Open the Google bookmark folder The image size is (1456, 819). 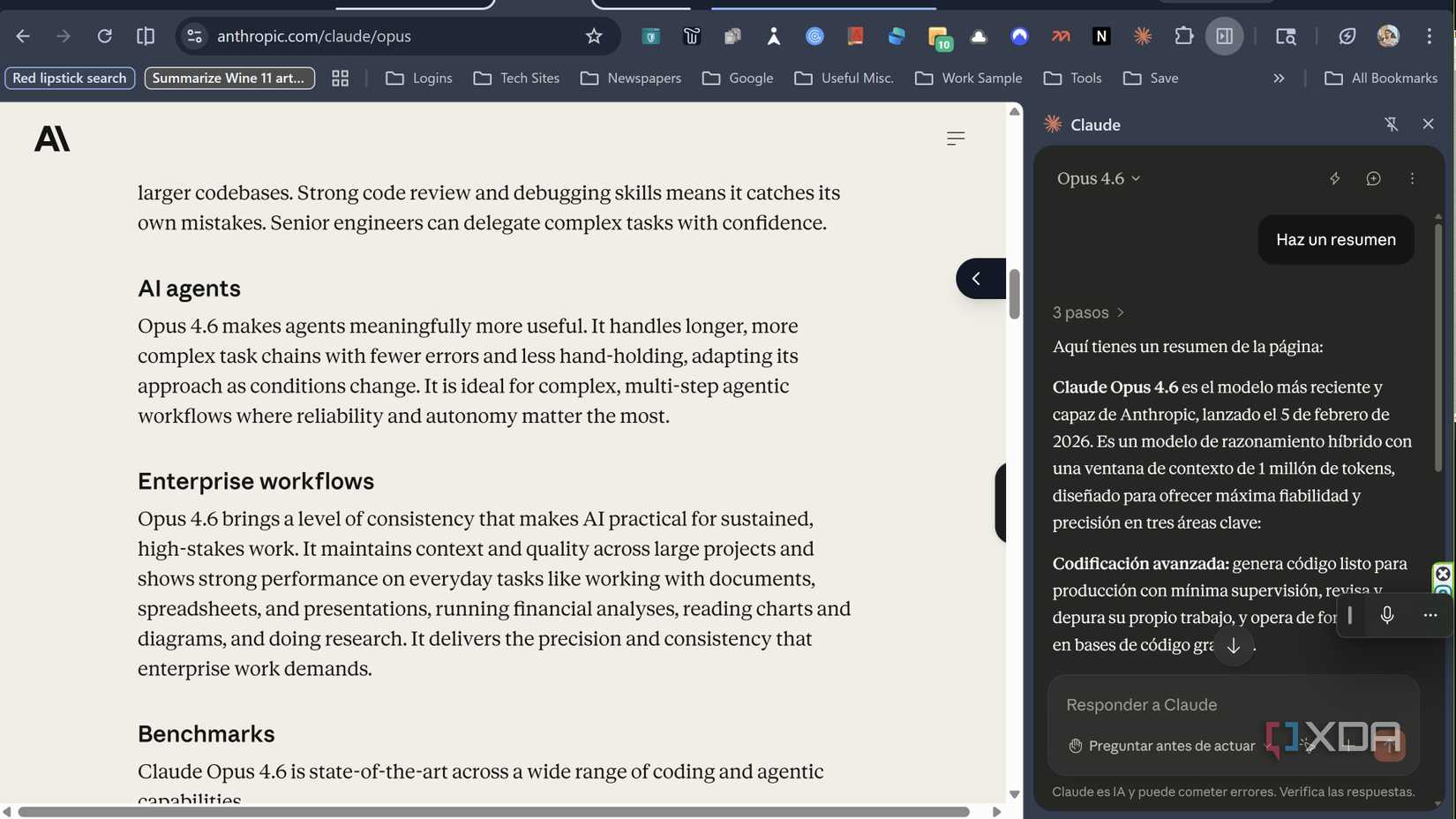738,78
